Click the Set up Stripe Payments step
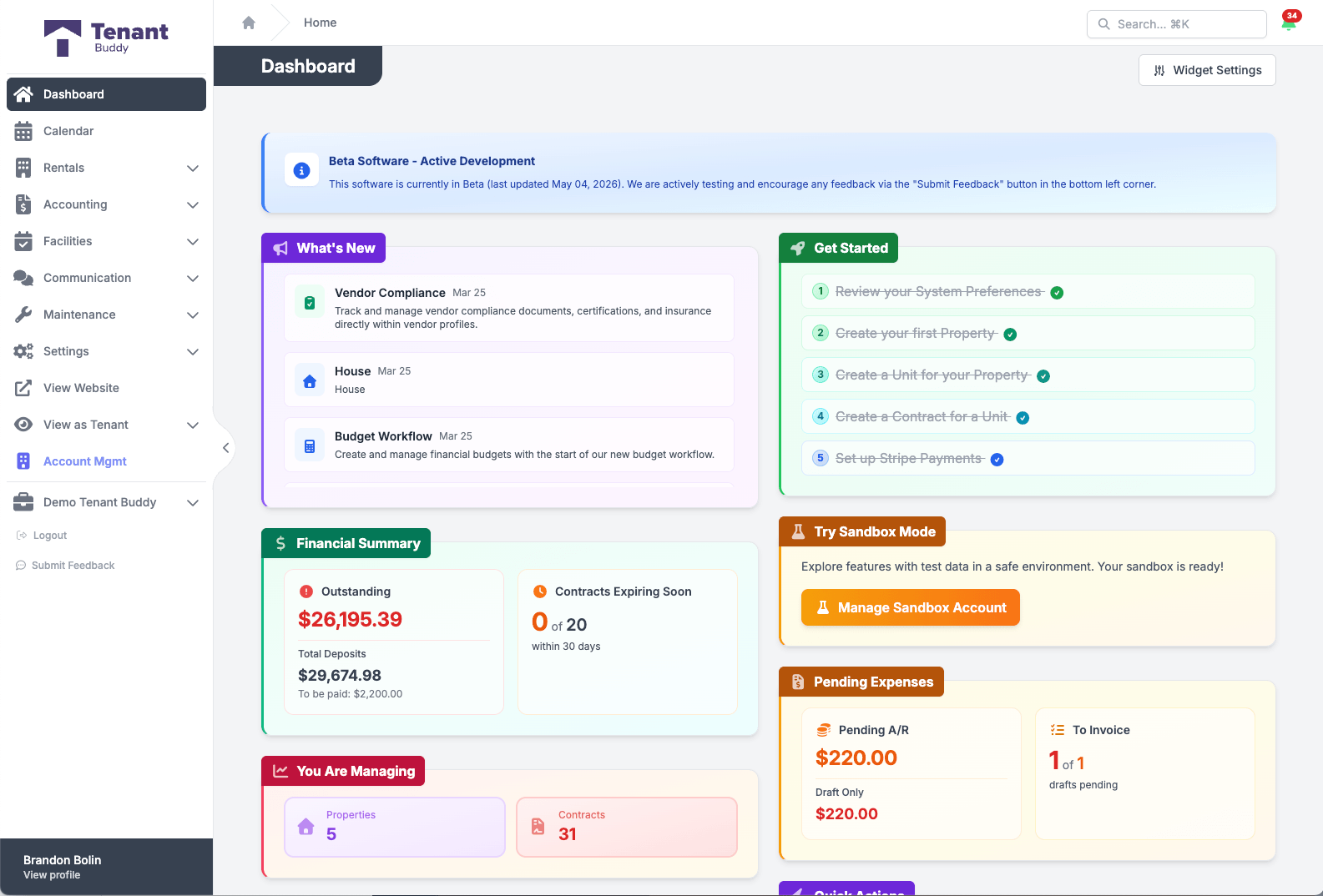The image size is (1323, 896). click(x=1028, y=458)
